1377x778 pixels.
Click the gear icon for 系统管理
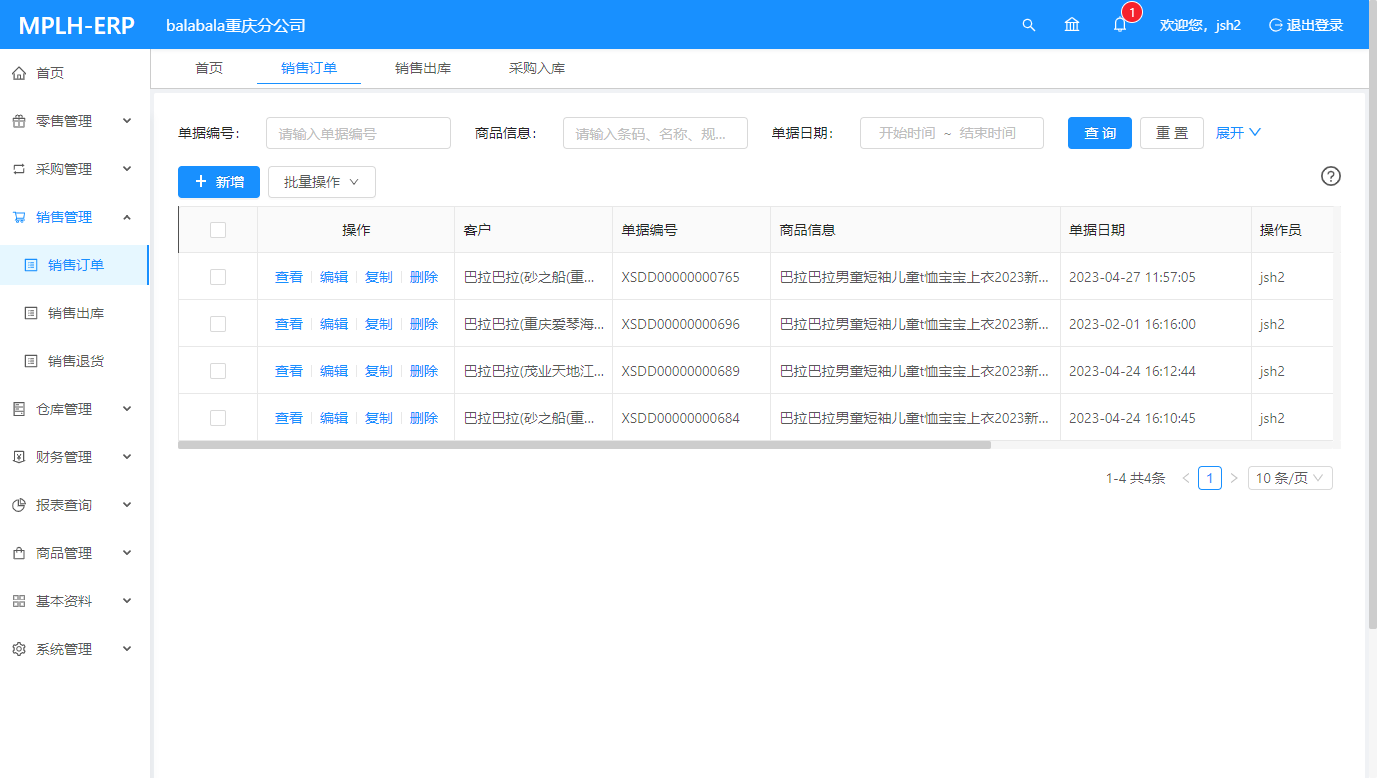pyautogui.click(x=19, y=649)
